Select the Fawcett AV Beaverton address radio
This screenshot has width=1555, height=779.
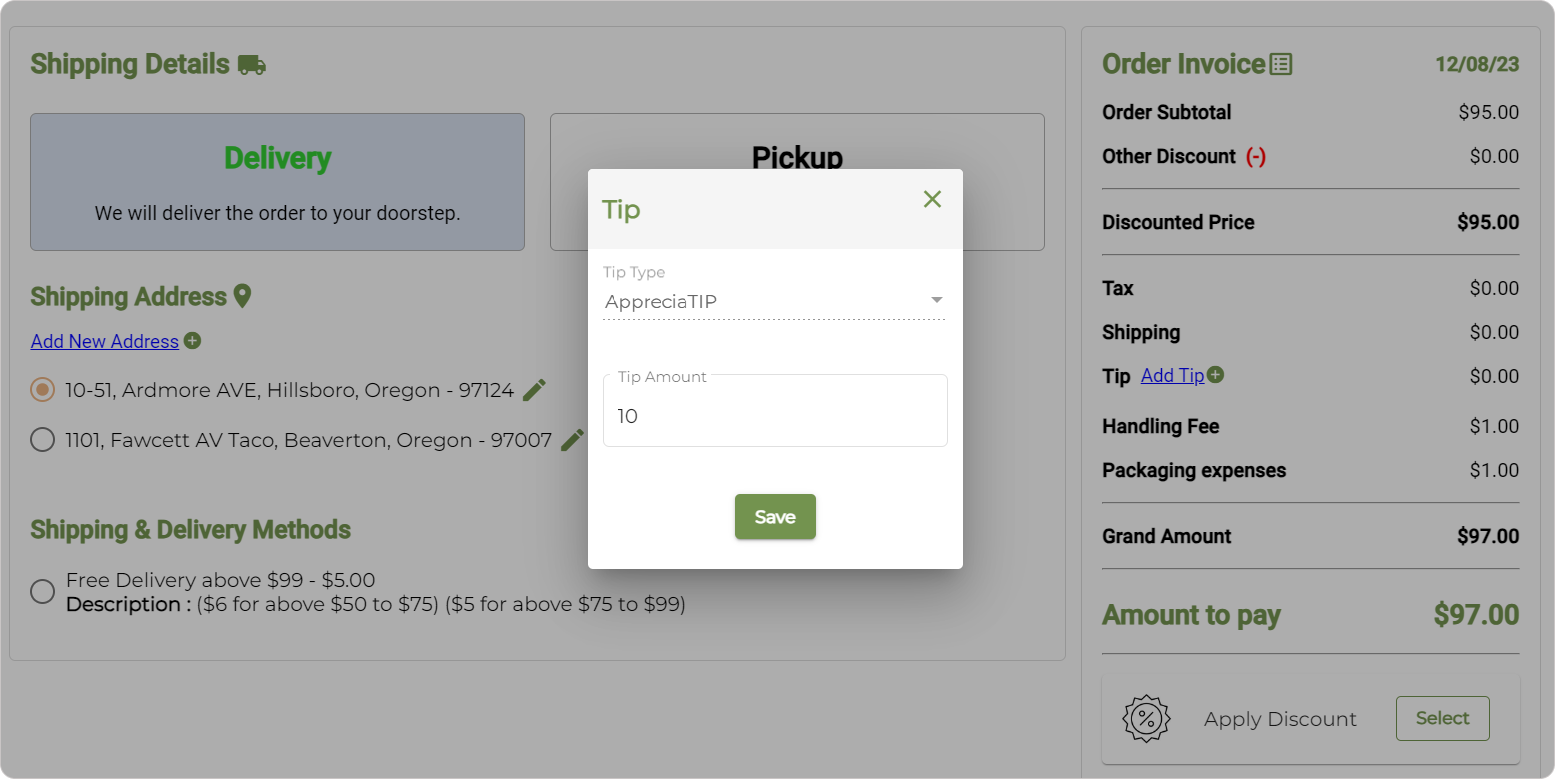(x=42, y=440)
